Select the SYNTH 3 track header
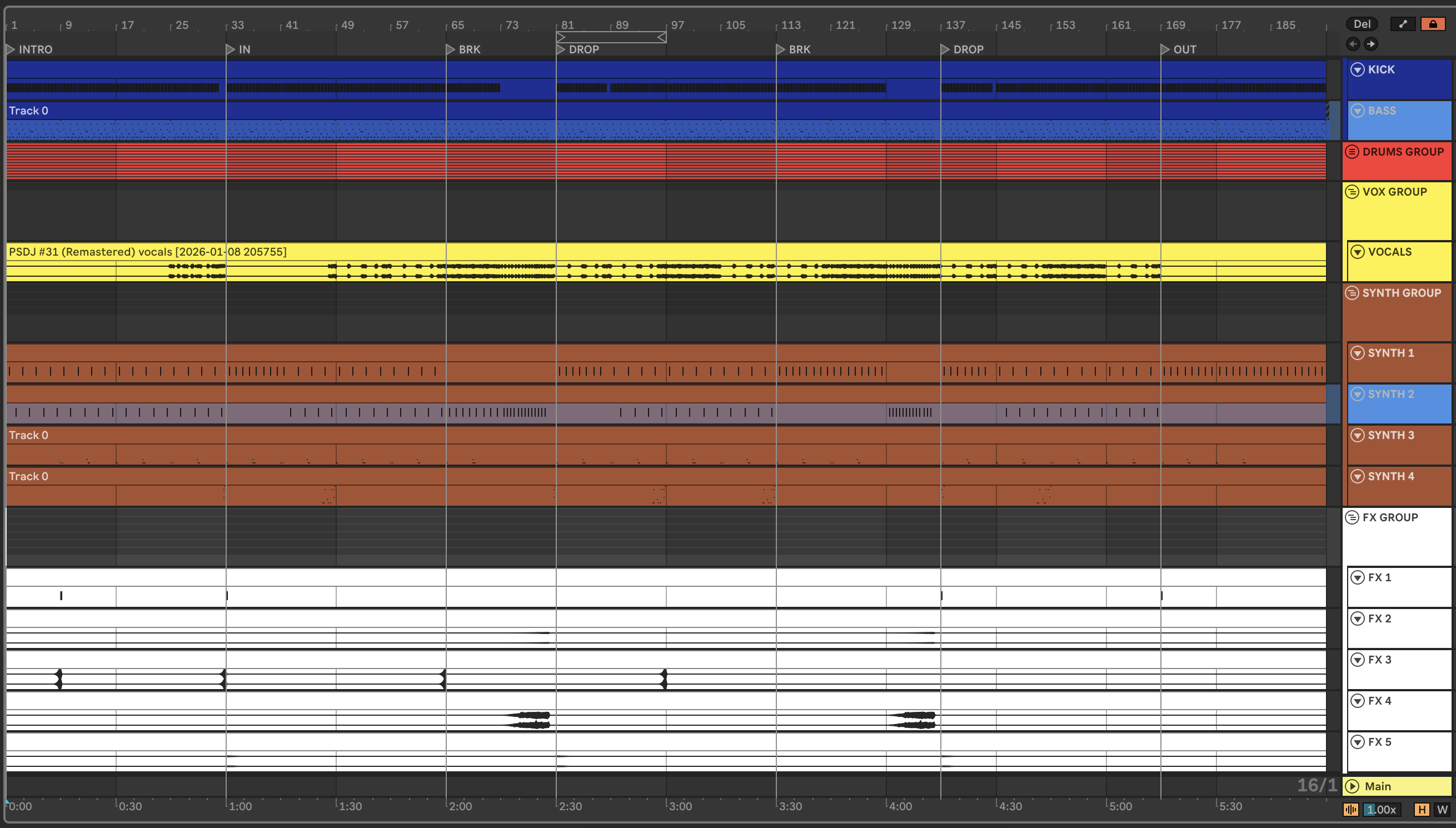Image resolution: width=1456 pixels, height=828 pixels. (1390, 435)
